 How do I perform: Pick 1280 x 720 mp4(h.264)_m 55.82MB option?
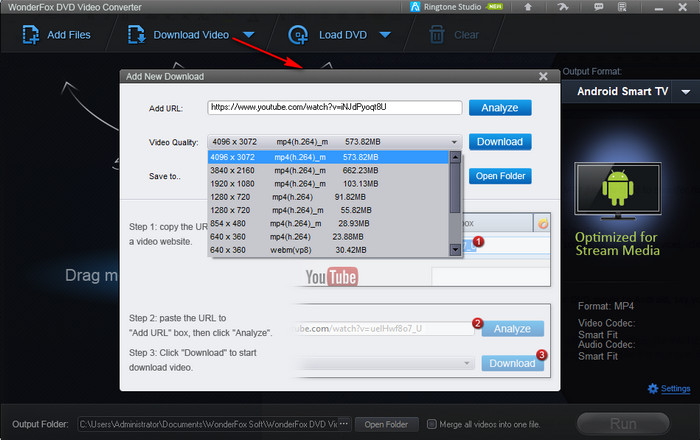329,210
